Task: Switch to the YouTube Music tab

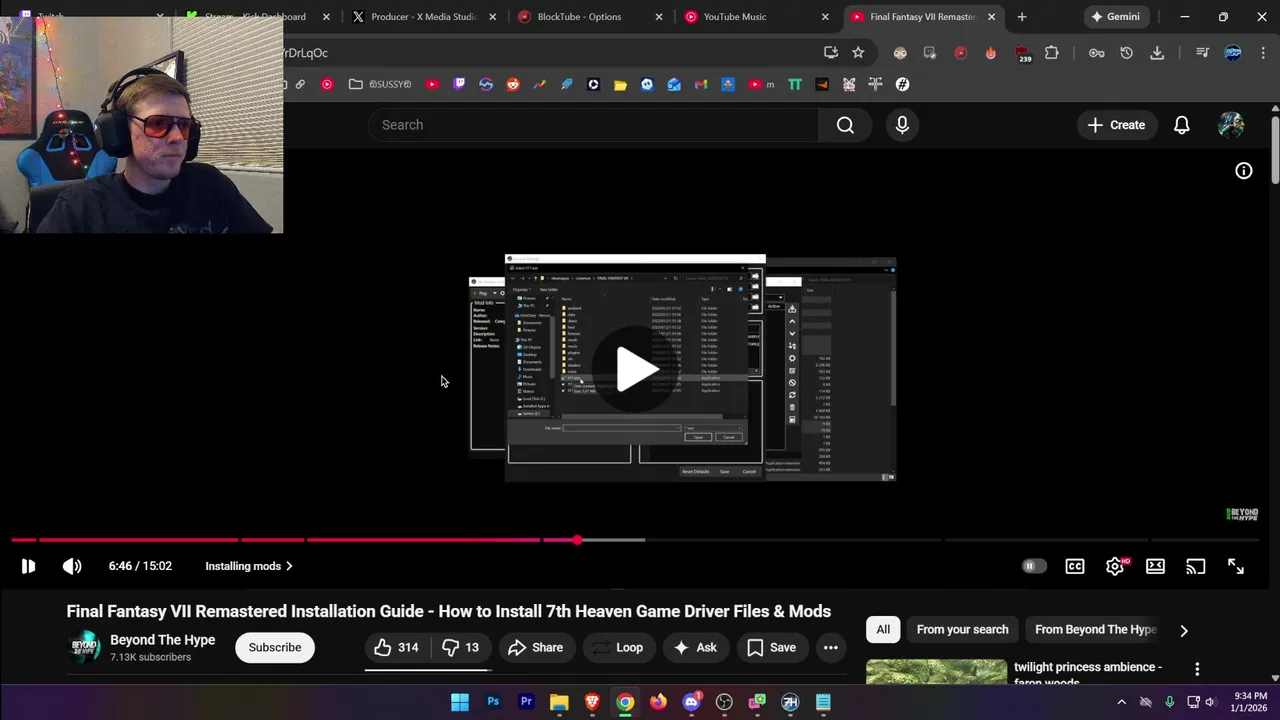Action: [x=755, y=17]
